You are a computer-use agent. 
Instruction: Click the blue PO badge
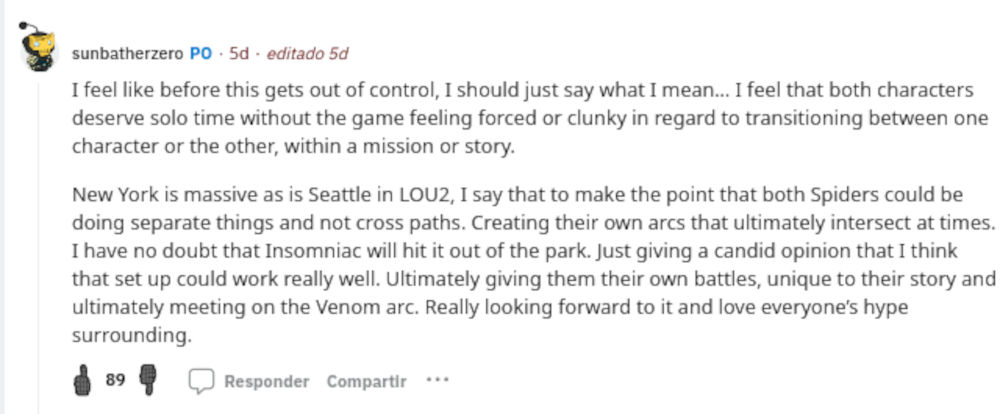pyautogui.click(x=200, y=52)
